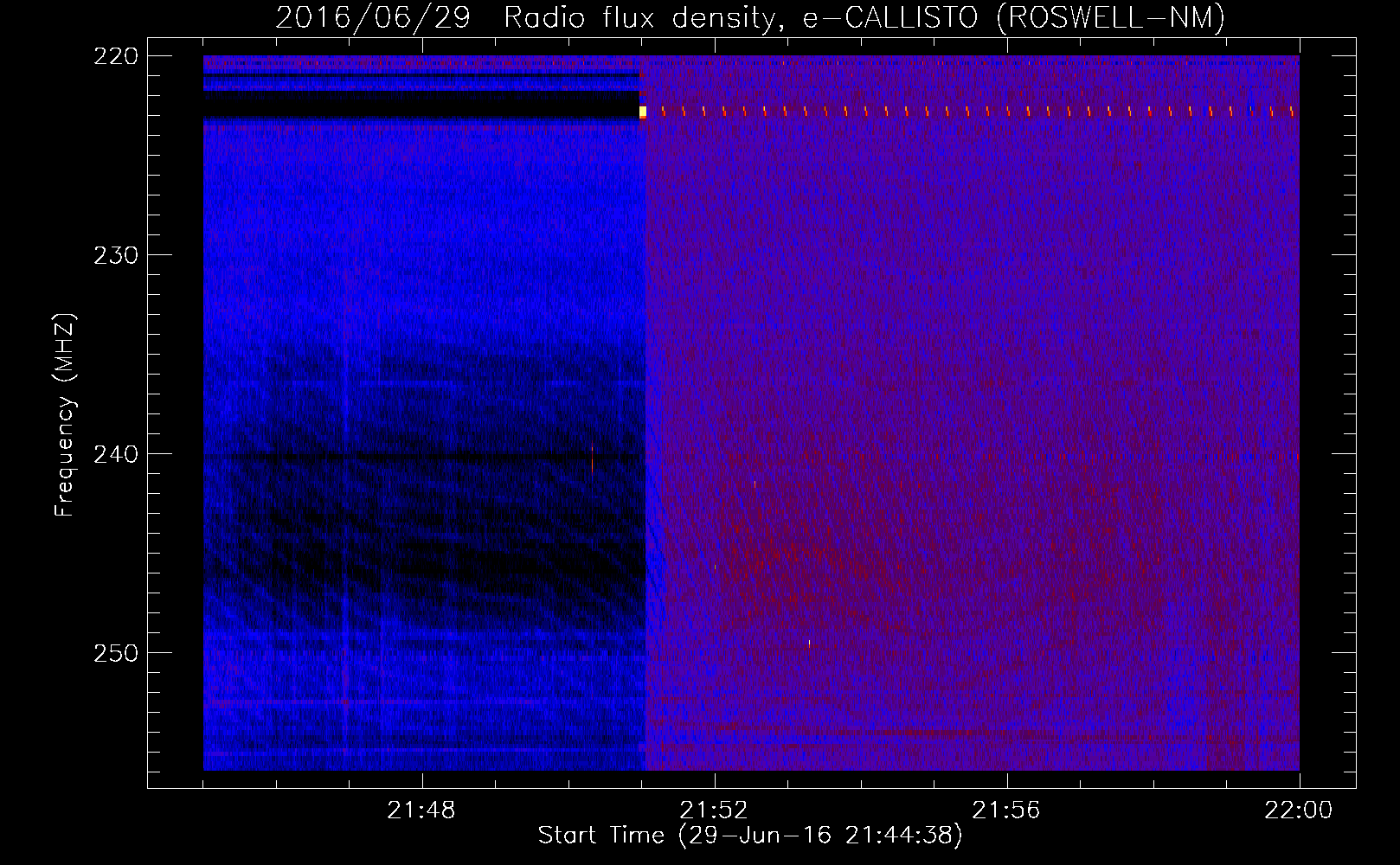1400x865 pixels.
Task: Click the bright white-yellow burst near 223 MHz
Action: [643, 112]
